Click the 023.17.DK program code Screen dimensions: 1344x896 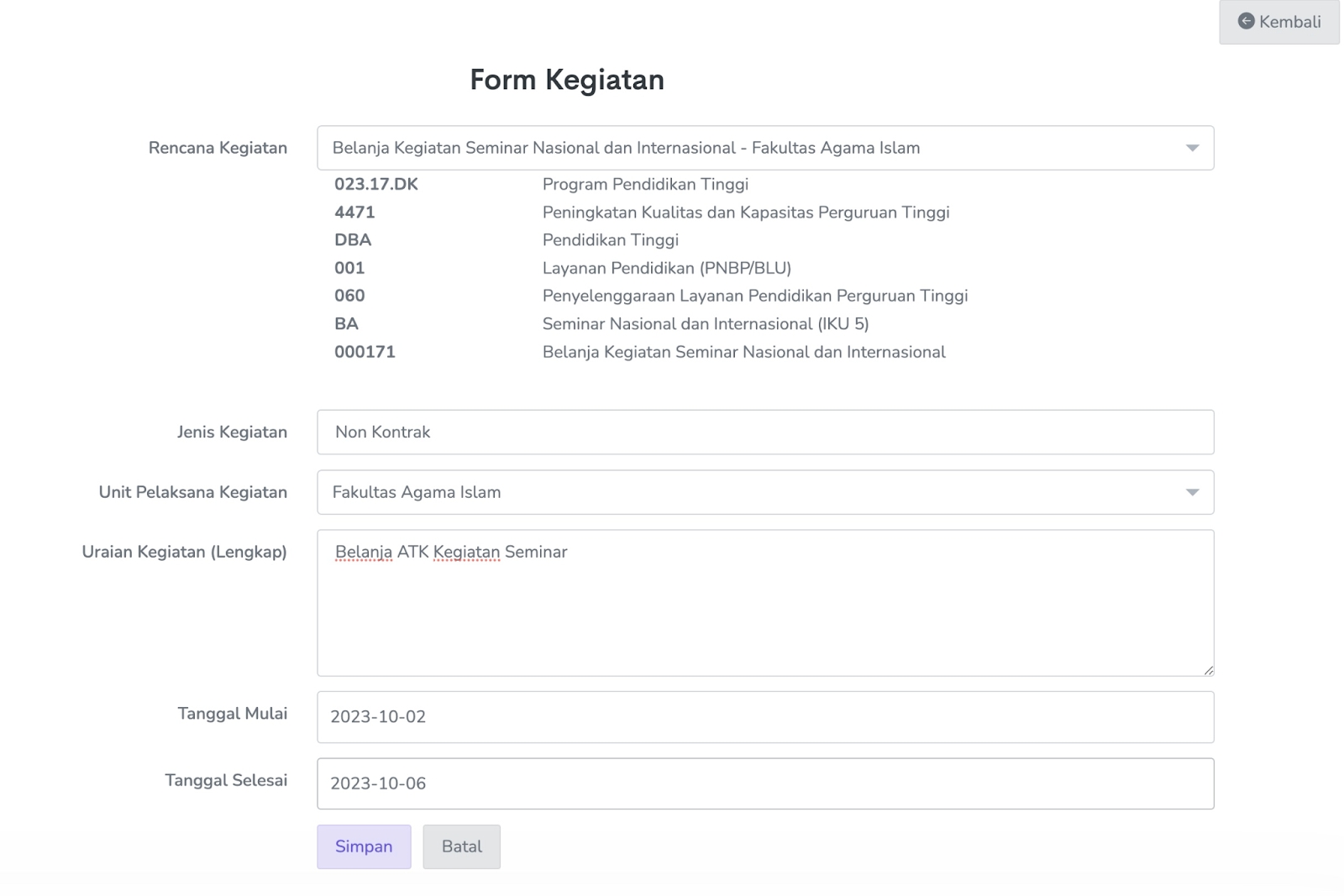(x=375, y=185)
